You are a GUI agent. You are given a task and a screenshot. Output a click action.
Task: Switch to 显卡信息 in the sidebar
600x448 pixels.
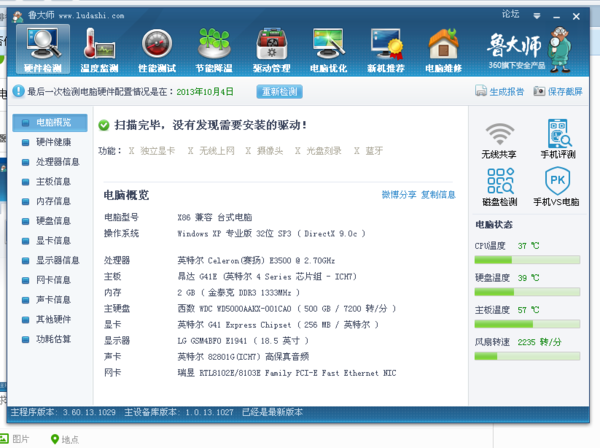pos(53,240)
